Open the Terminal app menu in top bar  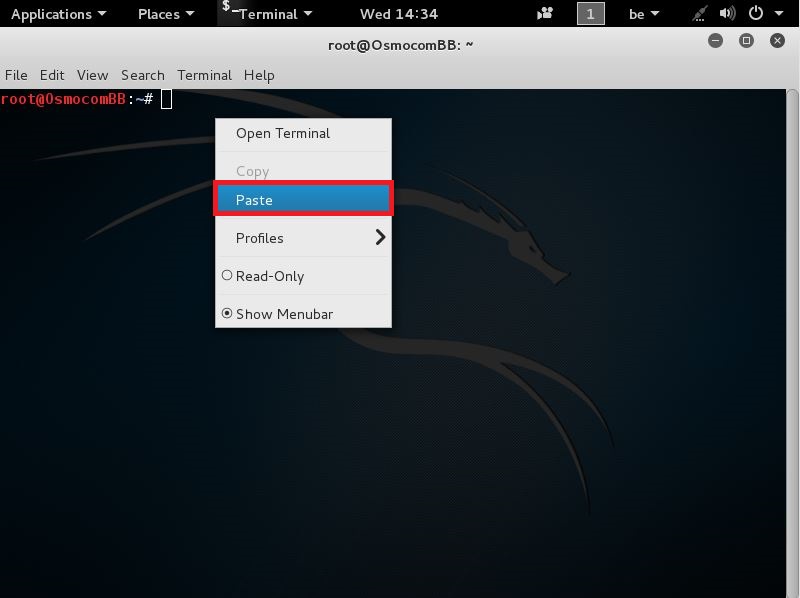point(267,14)
